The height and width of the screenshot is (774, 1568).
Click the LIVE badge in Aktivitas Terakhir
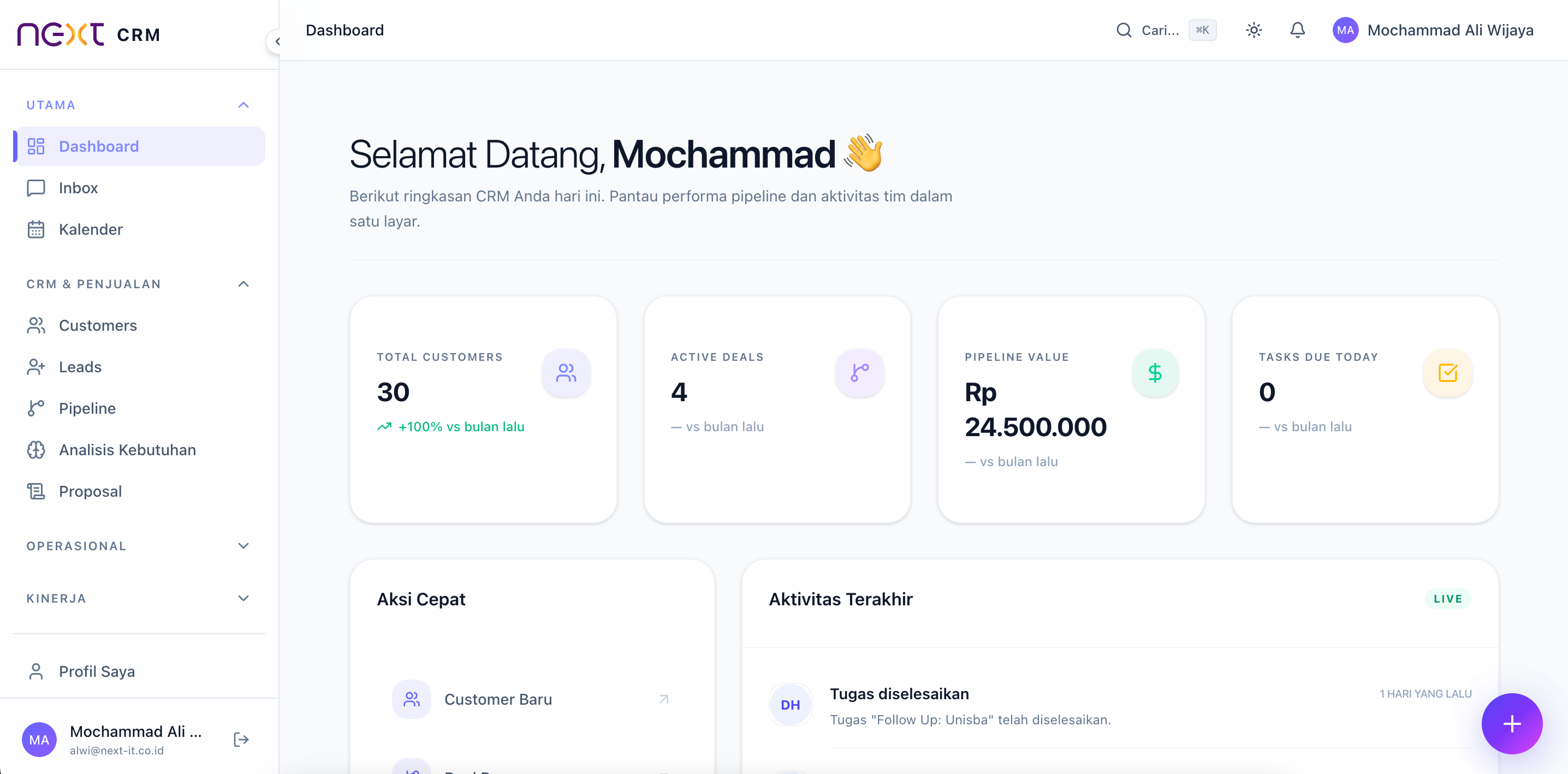tap(1447, 598)
